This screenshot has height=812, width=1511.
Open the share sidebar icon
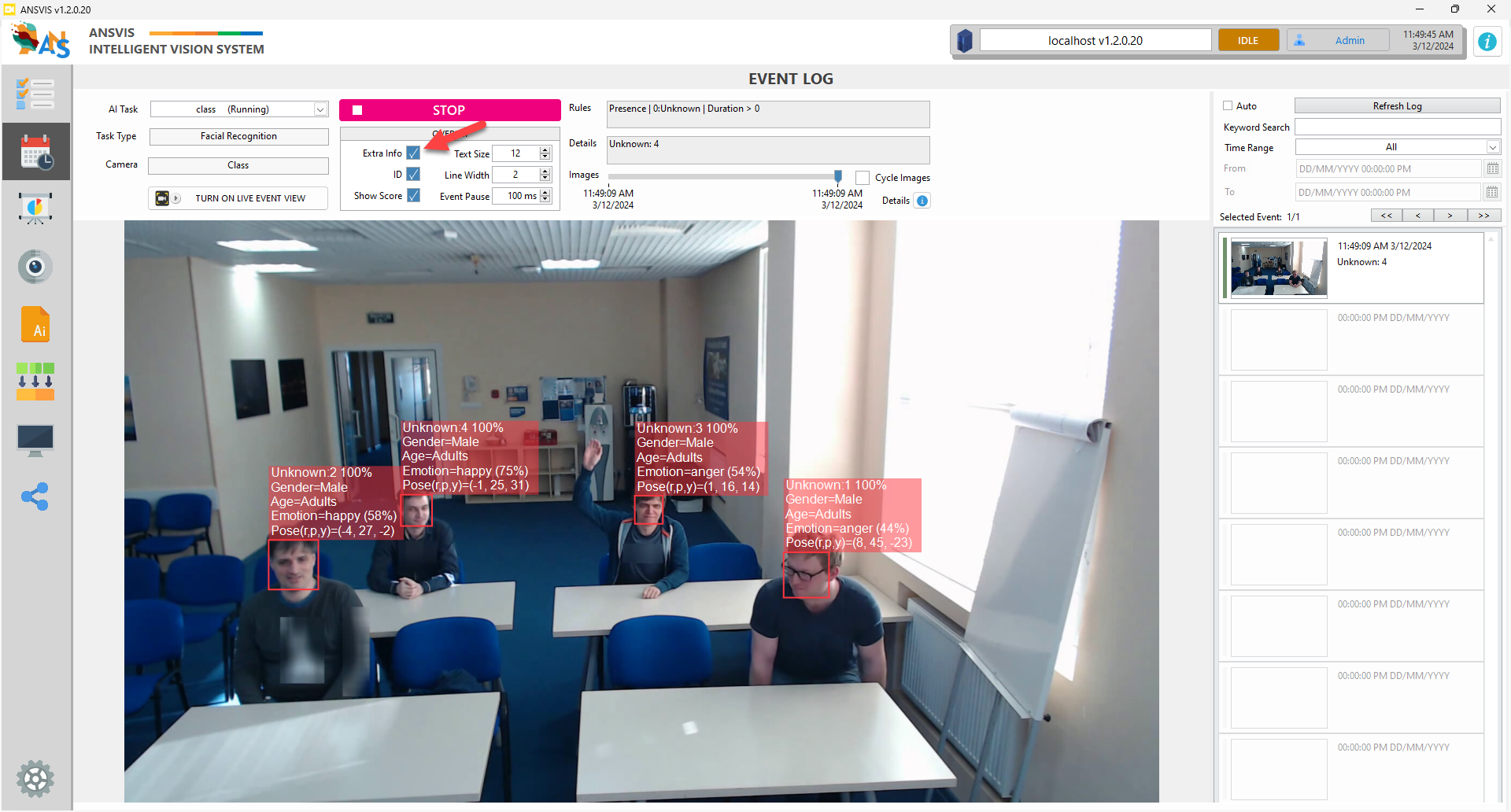[x=35, y=496]
